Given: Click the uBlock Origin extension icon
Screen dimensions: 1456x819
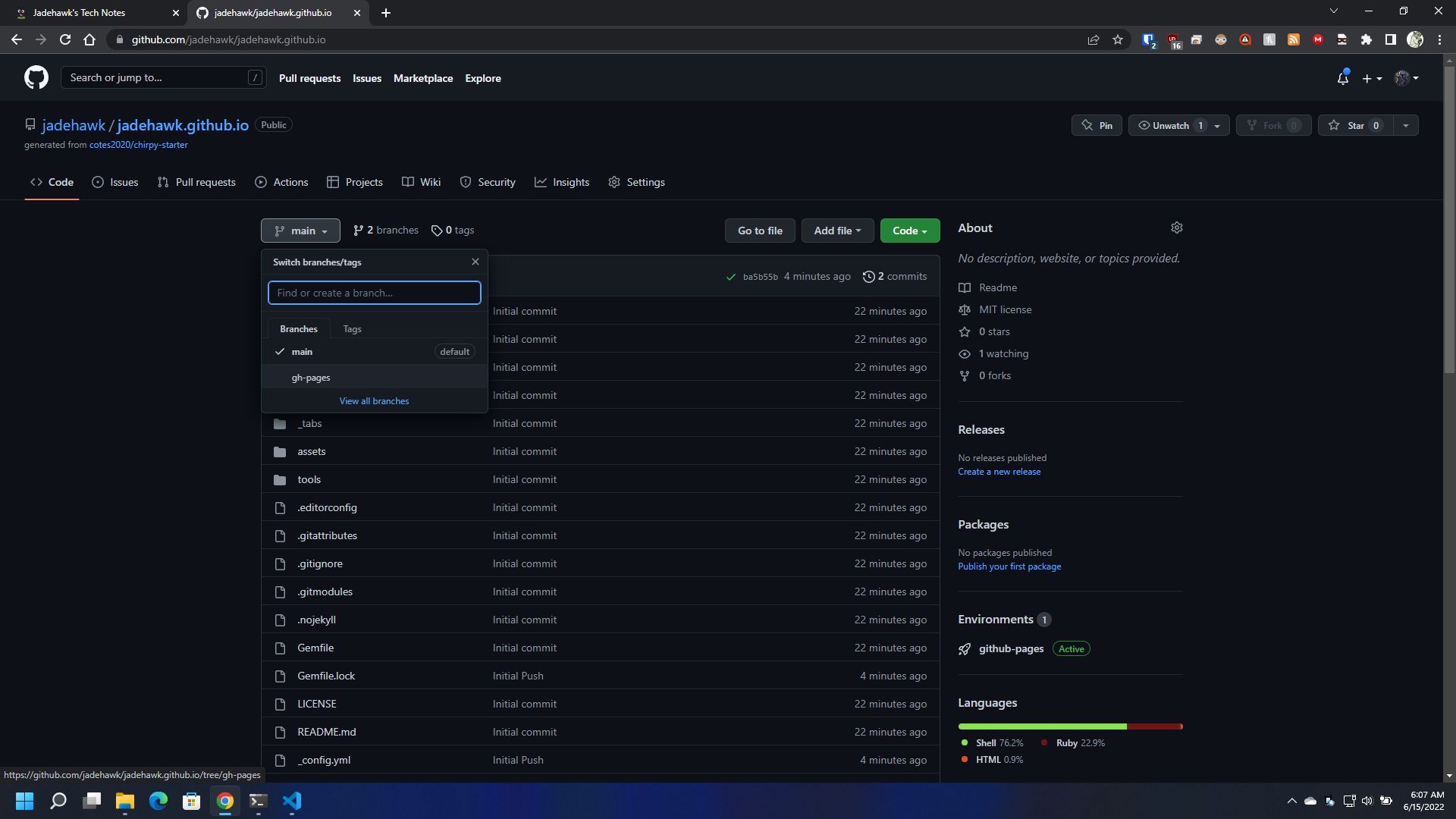Looking at the screenshot, I should 1173,39.
